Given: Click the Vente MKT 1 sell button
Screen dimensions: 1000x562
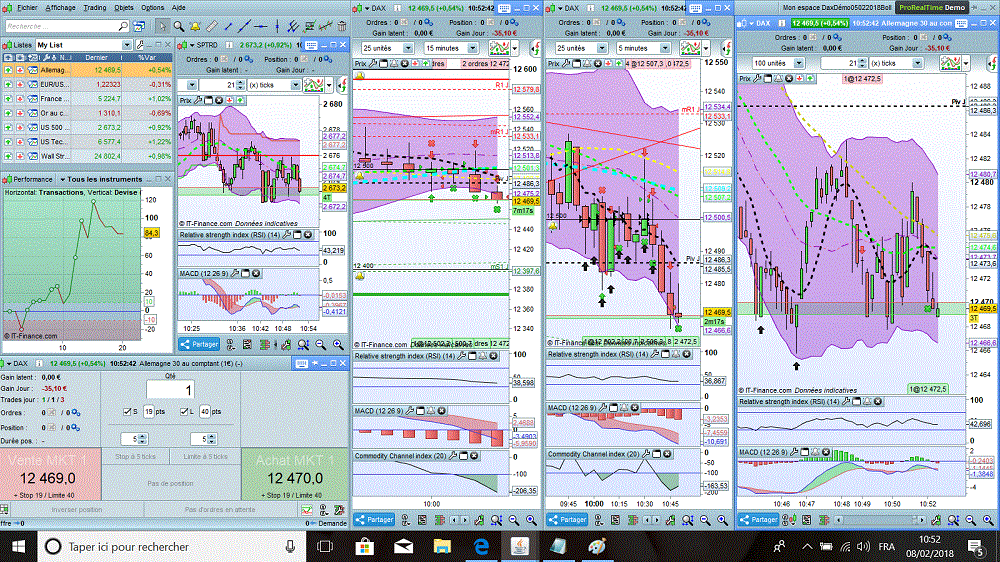Looking at the screenshot, I should pos(50,473).
